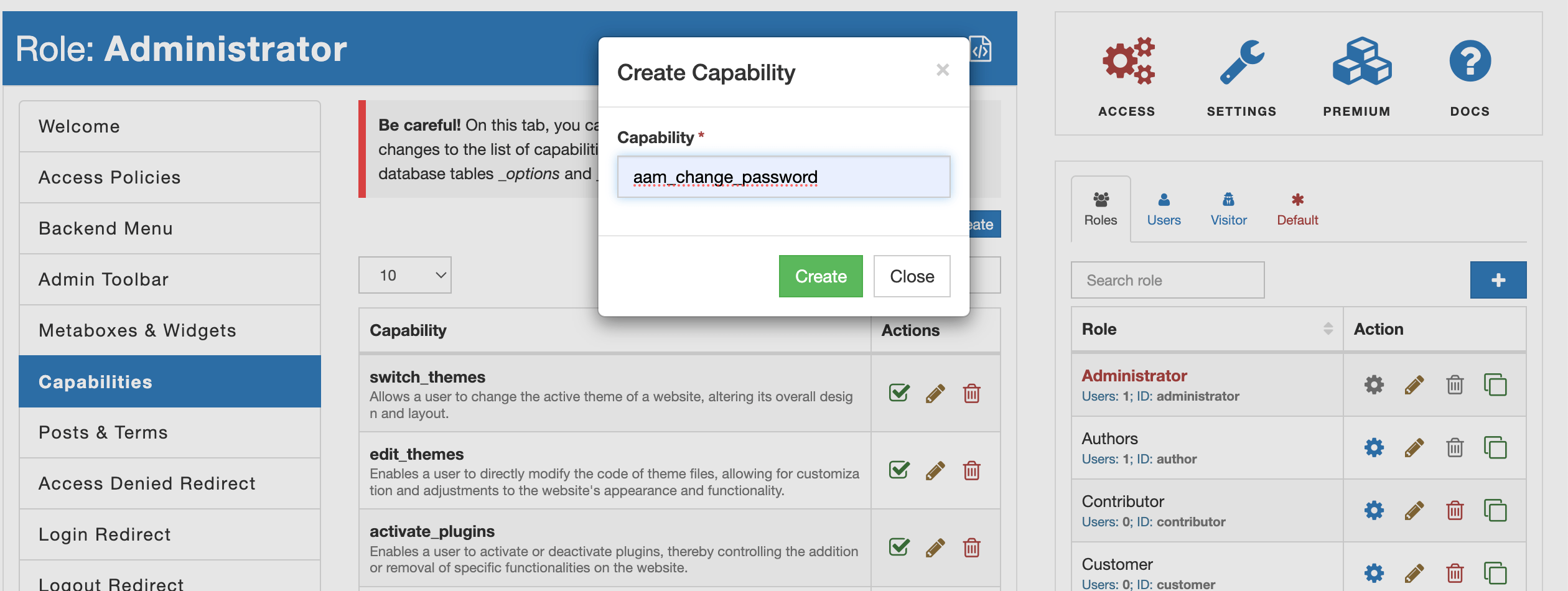Delete the Contributor role

pyautogui.click(x=1455, y=510)
